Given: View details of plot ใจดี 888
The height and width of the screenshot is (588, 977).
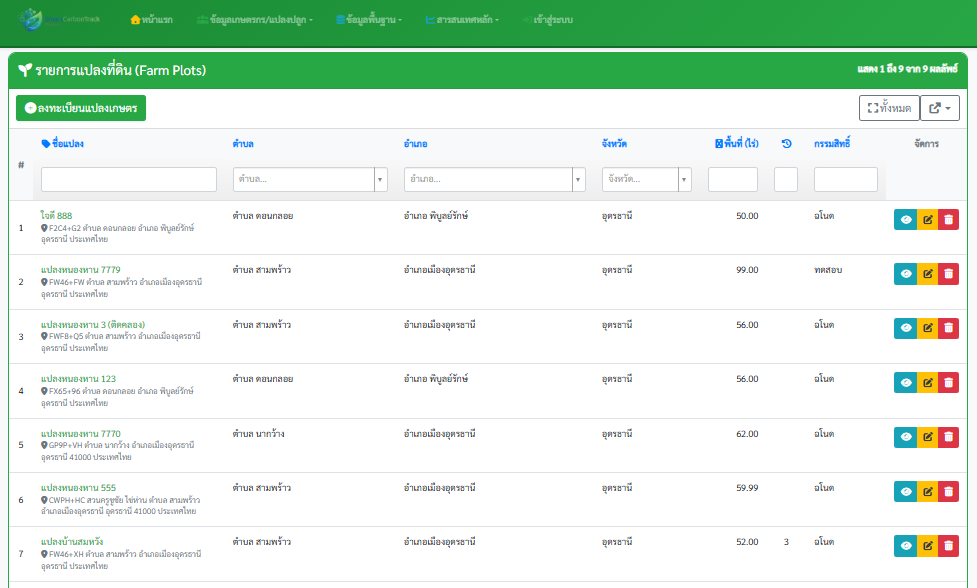Looking at the screenshot, I should 905,219.
